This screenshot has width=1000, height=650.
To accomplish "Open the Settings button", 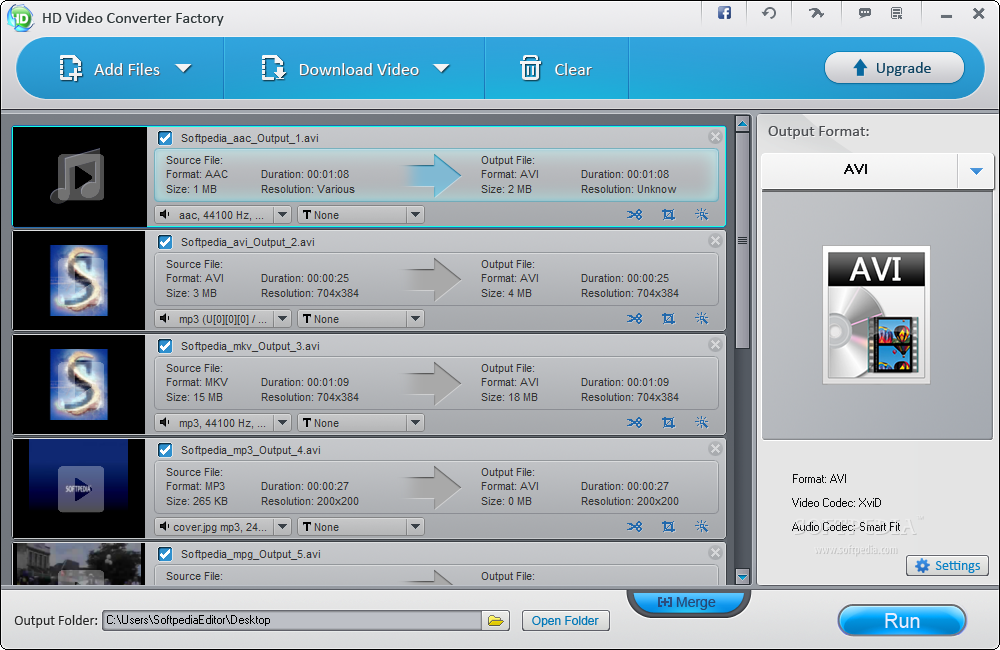I will pyautogui.click(x=947, y=565).
